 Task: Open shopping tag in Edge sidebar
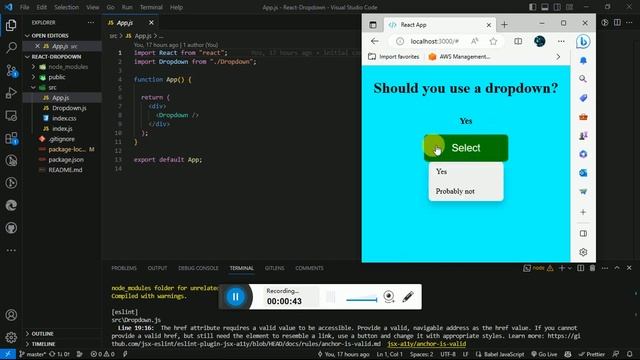coord(583,98)
